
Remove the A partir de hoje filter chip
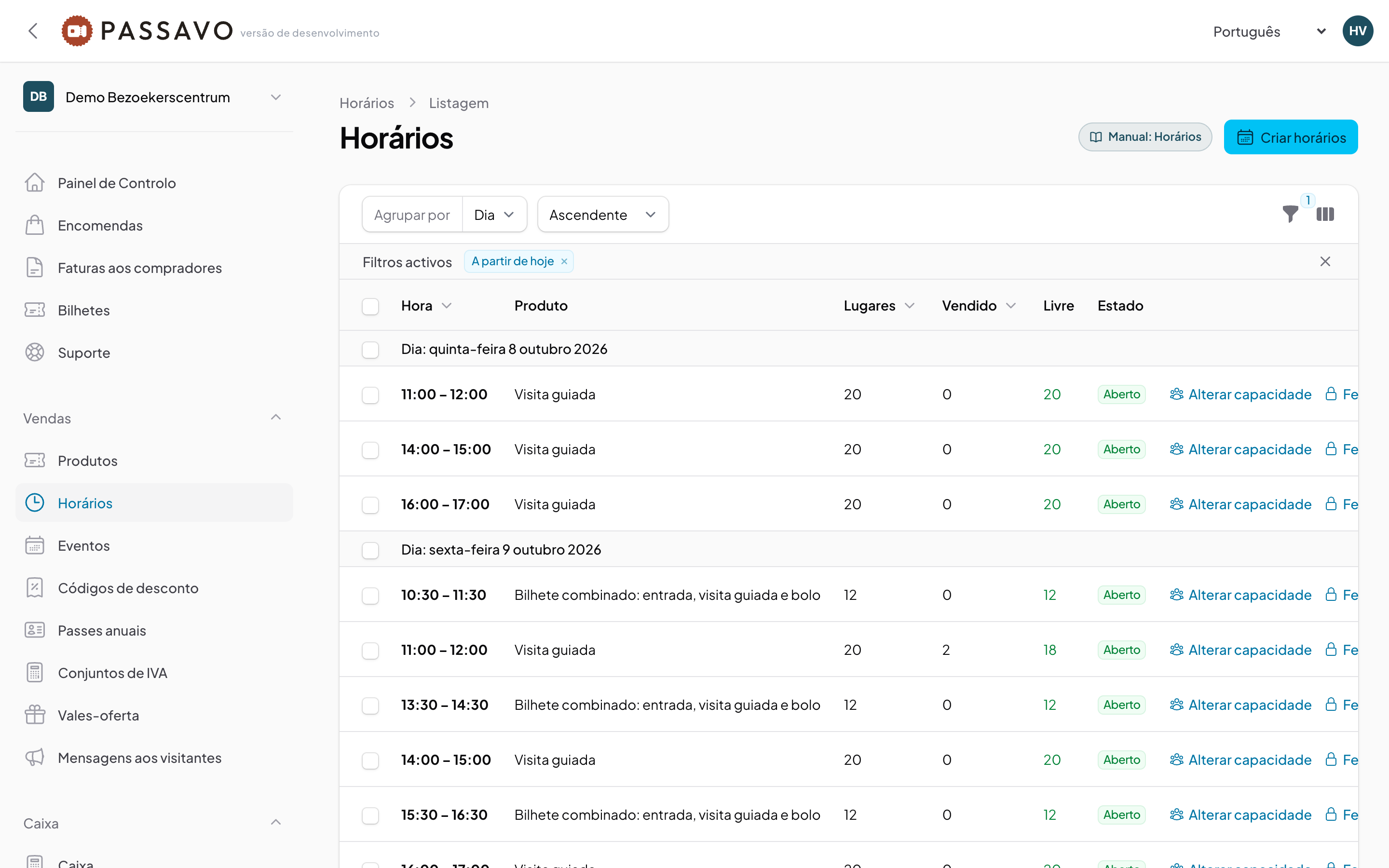564,262
